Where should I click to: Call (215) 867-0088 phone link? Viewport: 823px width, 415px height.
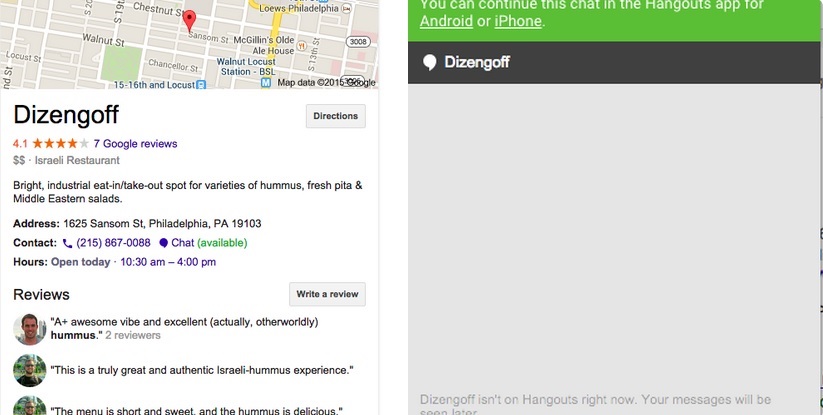click(x=113, y=243)
